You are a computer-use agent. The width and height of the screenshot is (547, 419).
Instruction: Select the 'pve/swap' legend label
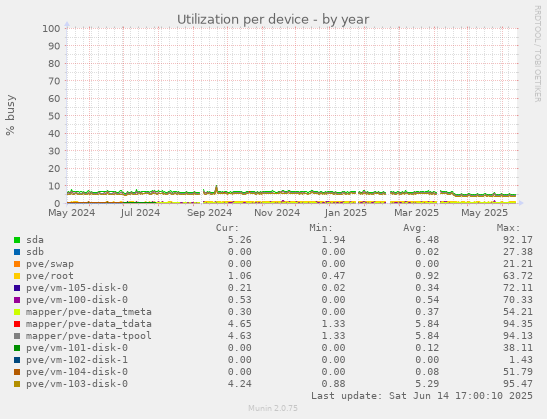coord(50,264)
